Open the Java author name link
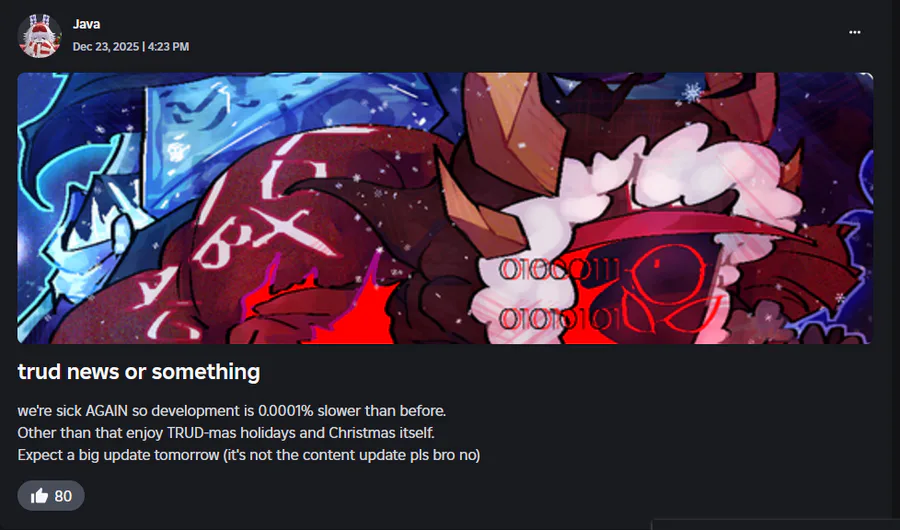Viewport: 900px width, 530px height. point(87,24)
